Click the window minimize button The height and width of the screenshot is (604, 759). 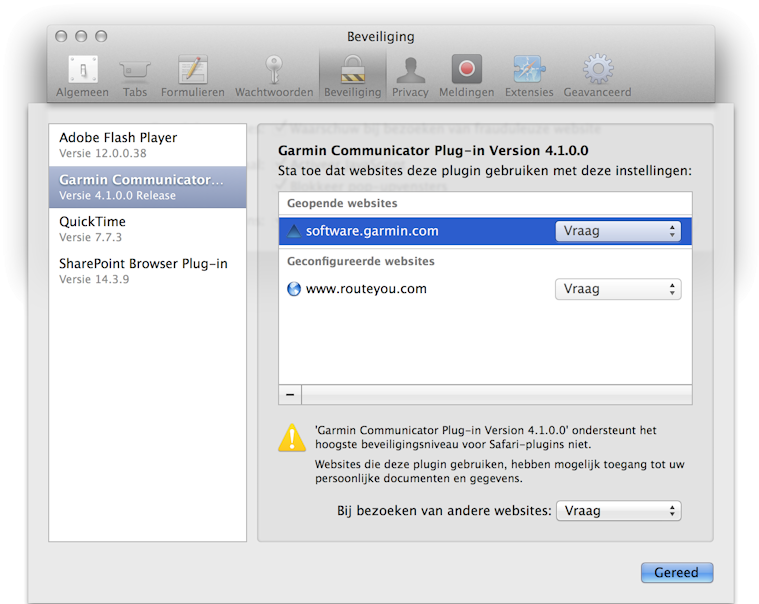click(81, 36)
